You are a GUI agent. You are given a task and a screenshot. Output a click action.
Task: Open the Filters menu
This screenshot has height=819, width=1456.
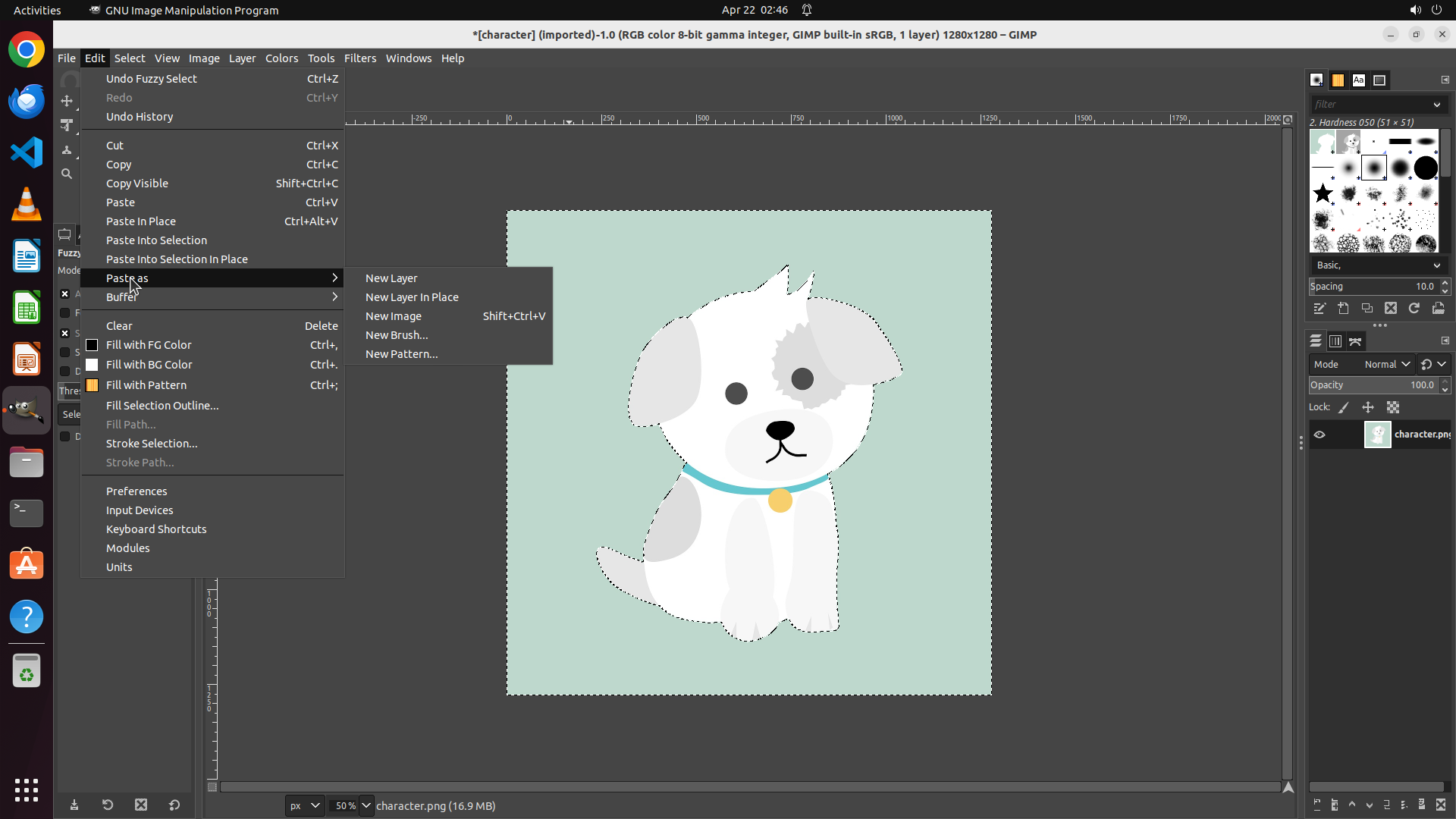359,58
